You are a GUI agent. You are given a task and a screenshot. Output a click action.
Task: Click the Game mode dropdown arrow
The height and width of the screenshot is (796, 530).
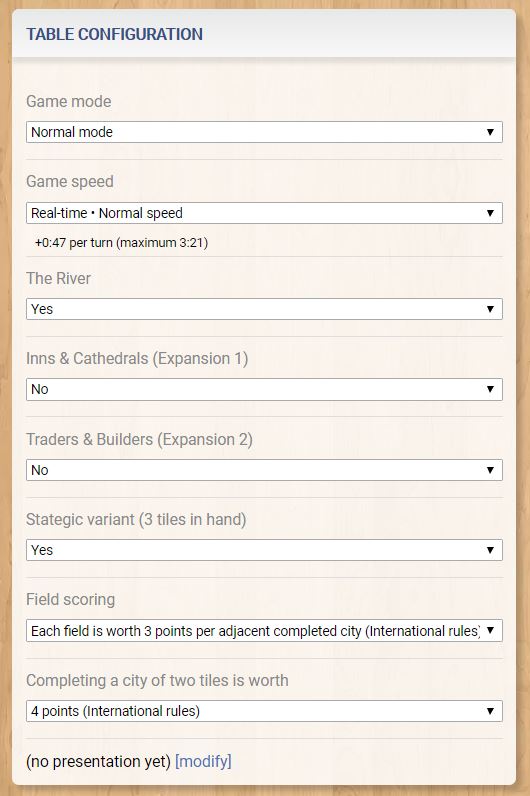[490, 132]
